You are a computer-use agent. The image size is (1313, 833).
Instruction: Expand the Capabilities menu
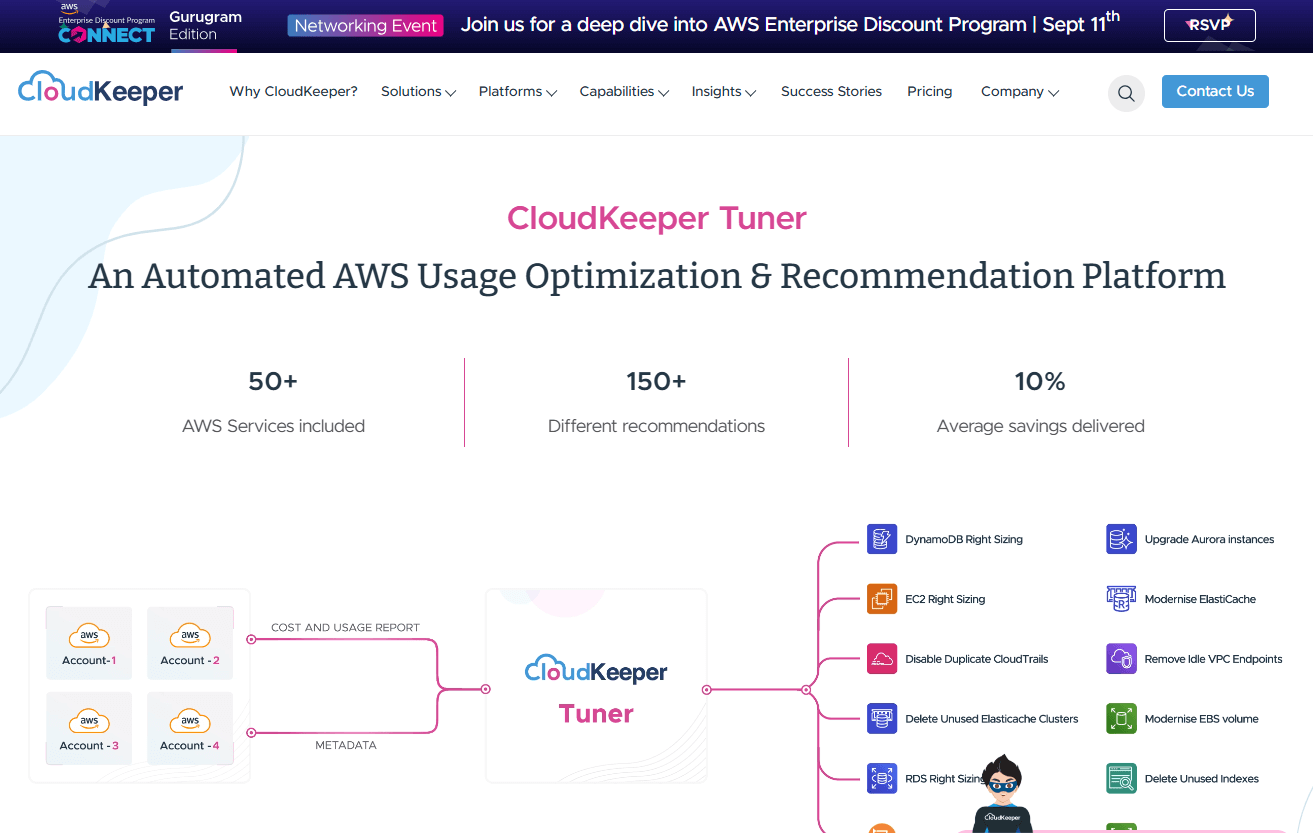pyautogui.click(x=624, y=92)
